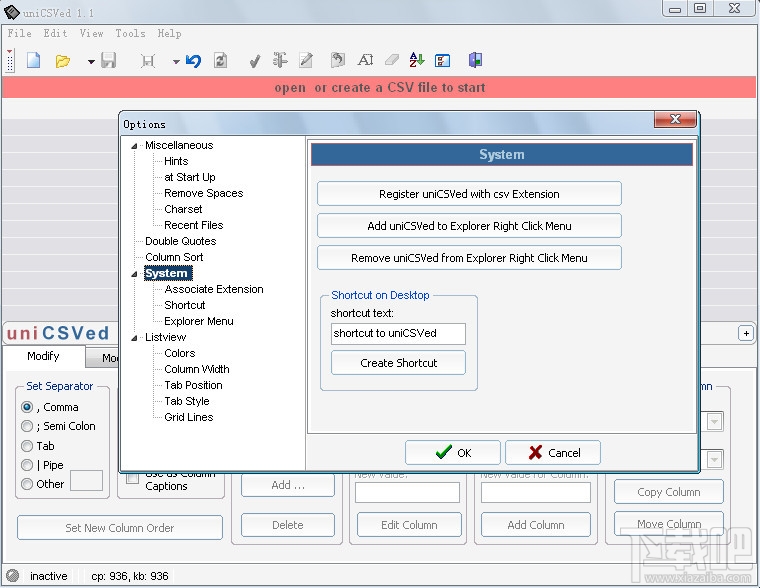Click the toolbar grip handle

click(x=10, y=61)
